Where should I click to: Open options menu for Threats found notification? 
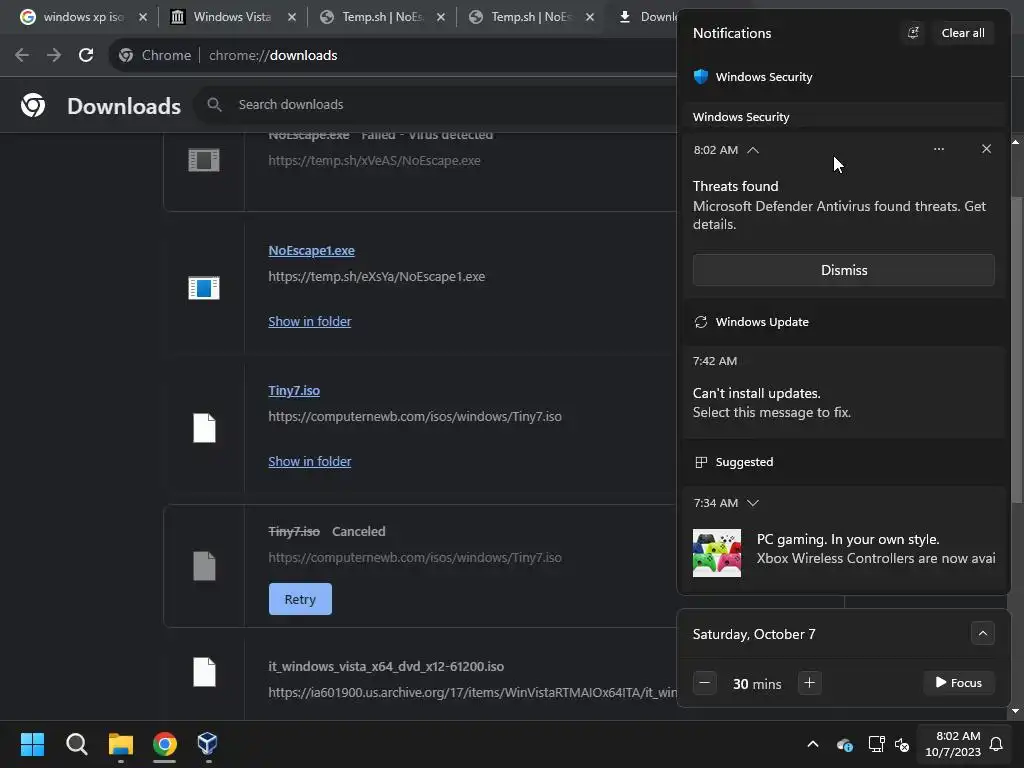938,150
